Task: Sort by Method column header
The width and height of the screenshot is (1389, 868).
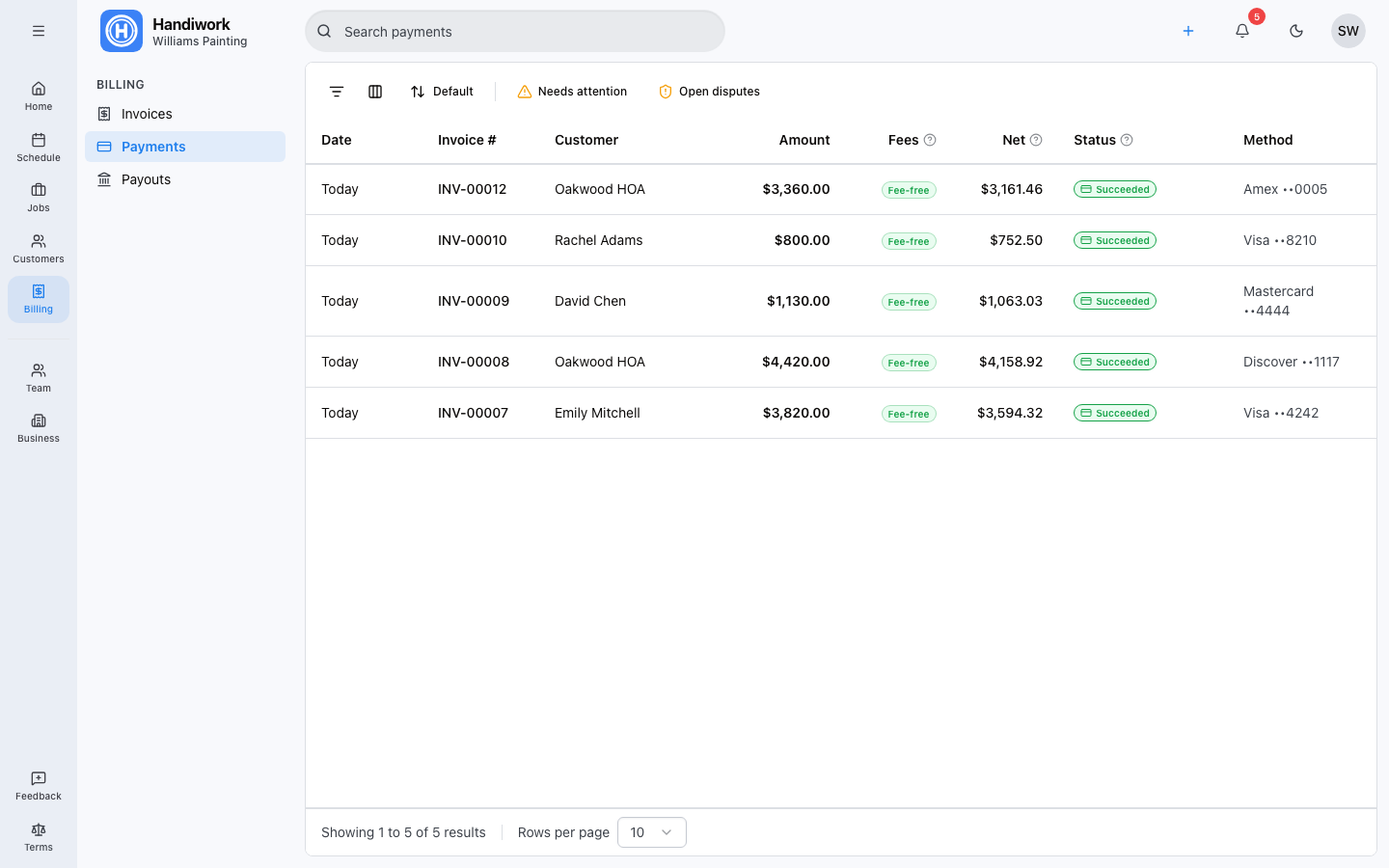Action: pos(1267,140)
